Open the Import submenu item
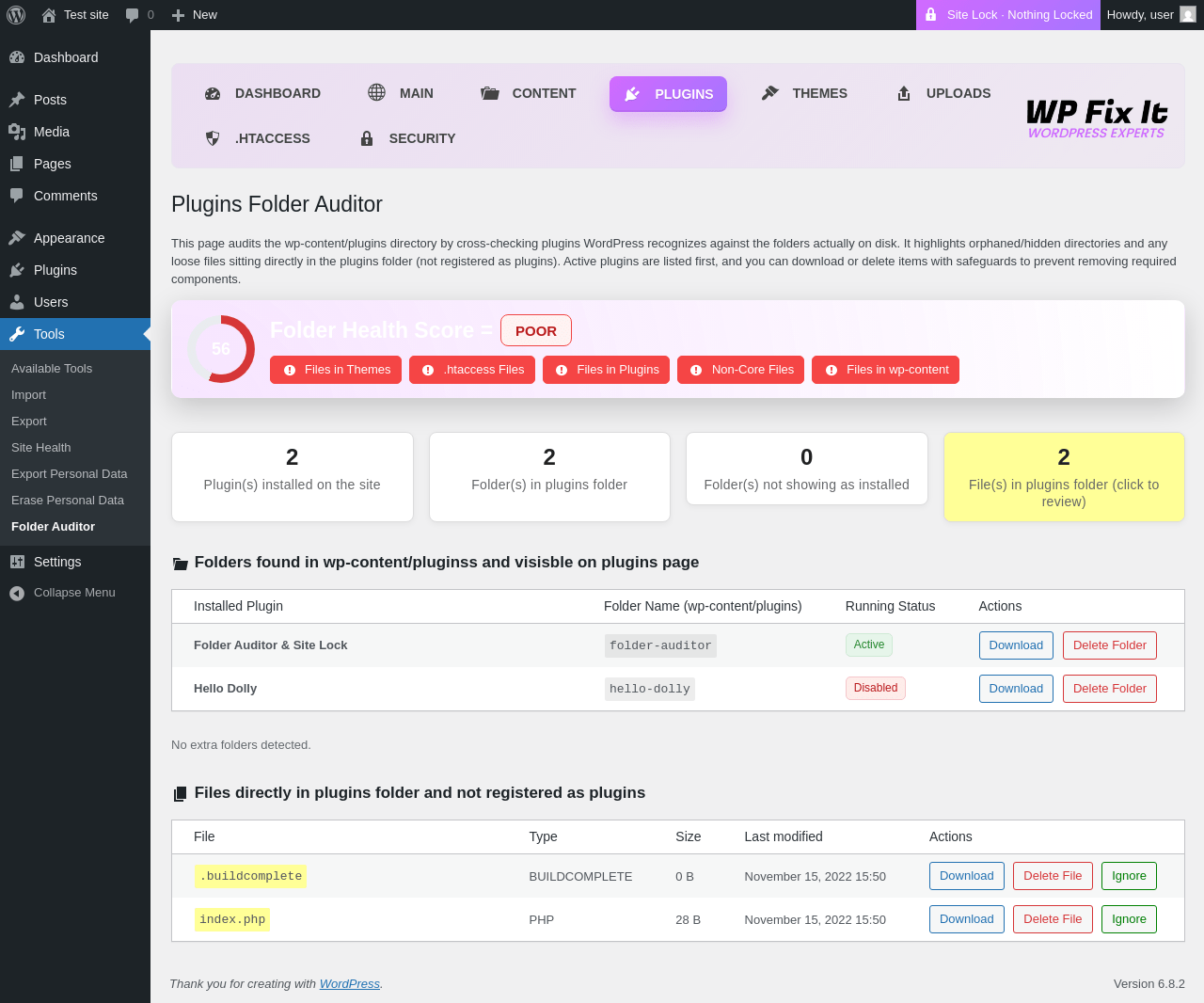Viewport: 1204px width, 1003px height. click(x=28, y=395)
